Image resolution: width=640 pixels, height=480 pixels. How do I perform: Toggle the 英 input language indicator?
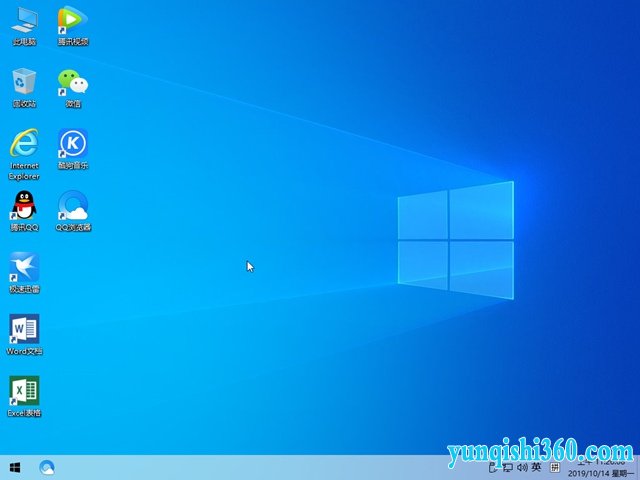(536, 467)
